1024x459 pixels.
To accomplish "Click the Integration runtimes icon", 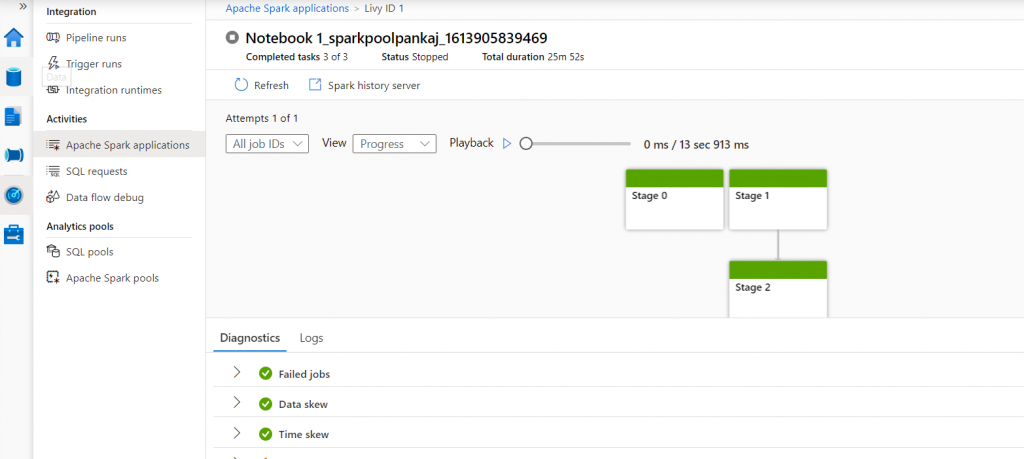I will pos(53,90).
